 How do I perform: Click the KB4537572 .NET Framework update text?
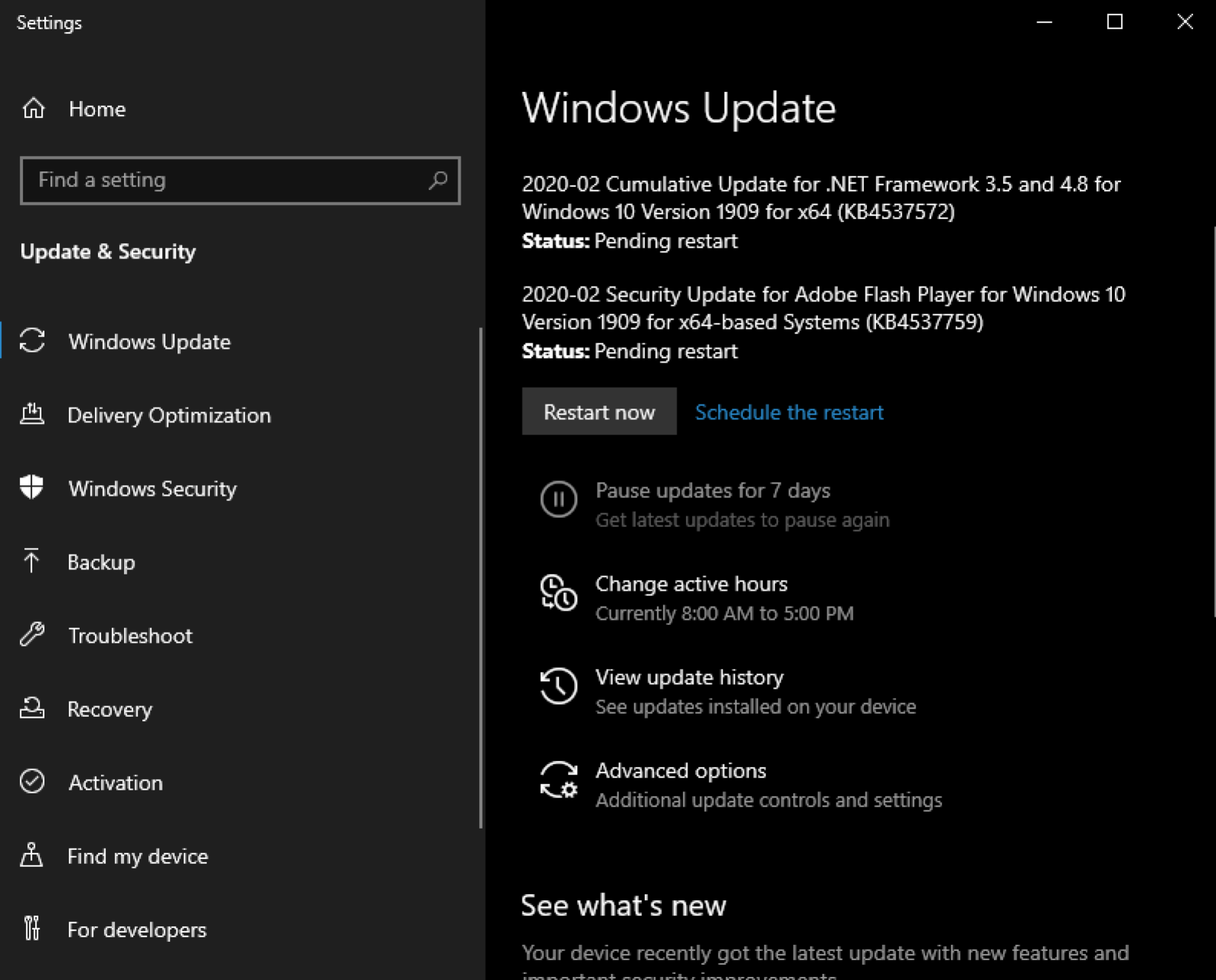821,198
